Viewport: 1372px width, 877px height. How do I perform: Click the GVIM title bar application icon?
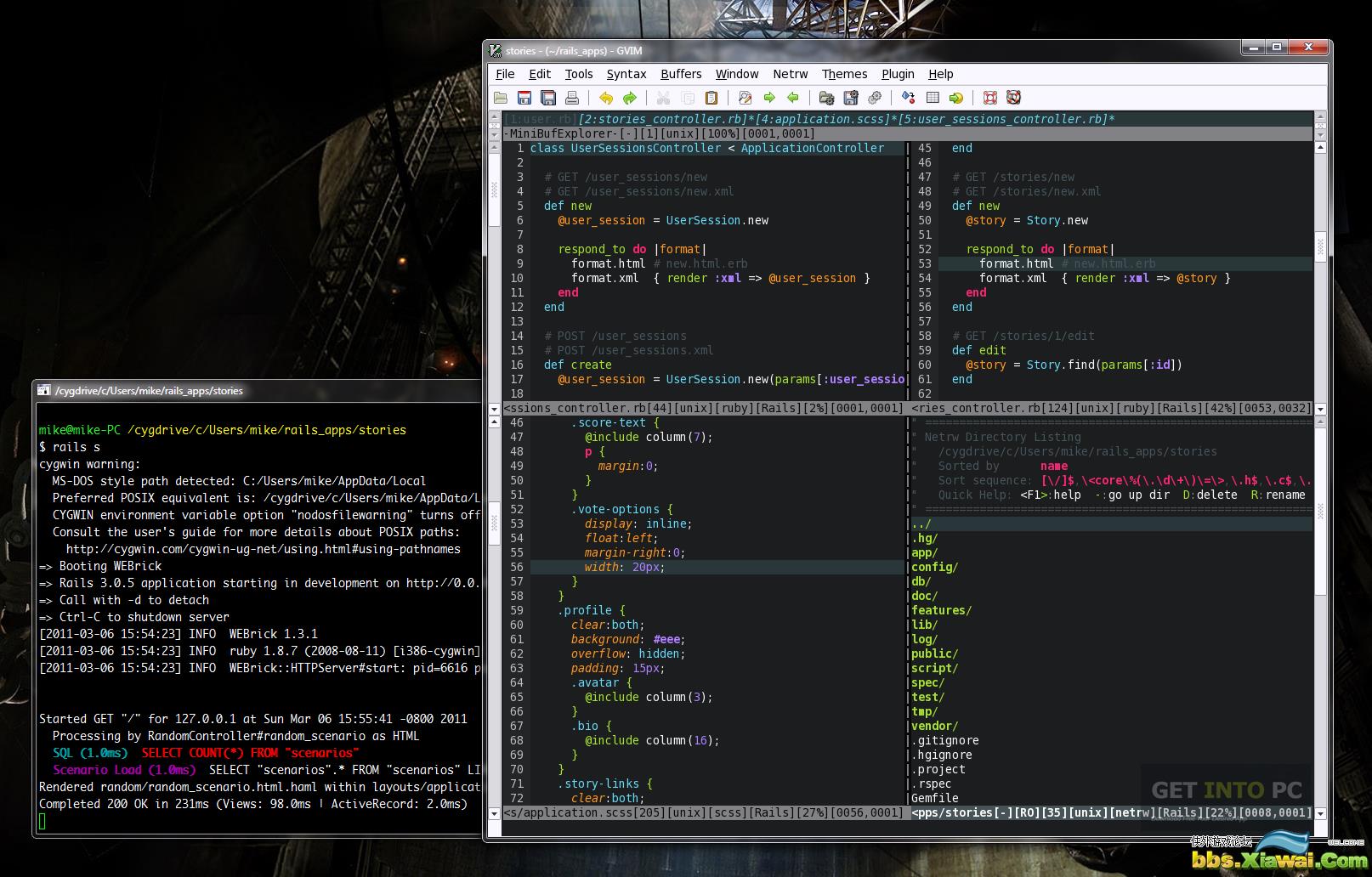click(x=495, y=50)
